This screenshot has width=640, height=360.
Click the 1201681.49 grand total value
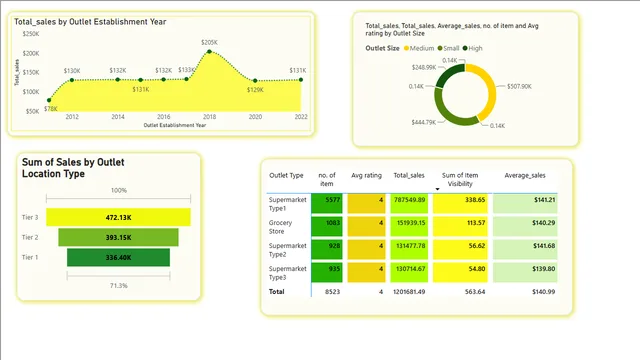tap(409, 291)
